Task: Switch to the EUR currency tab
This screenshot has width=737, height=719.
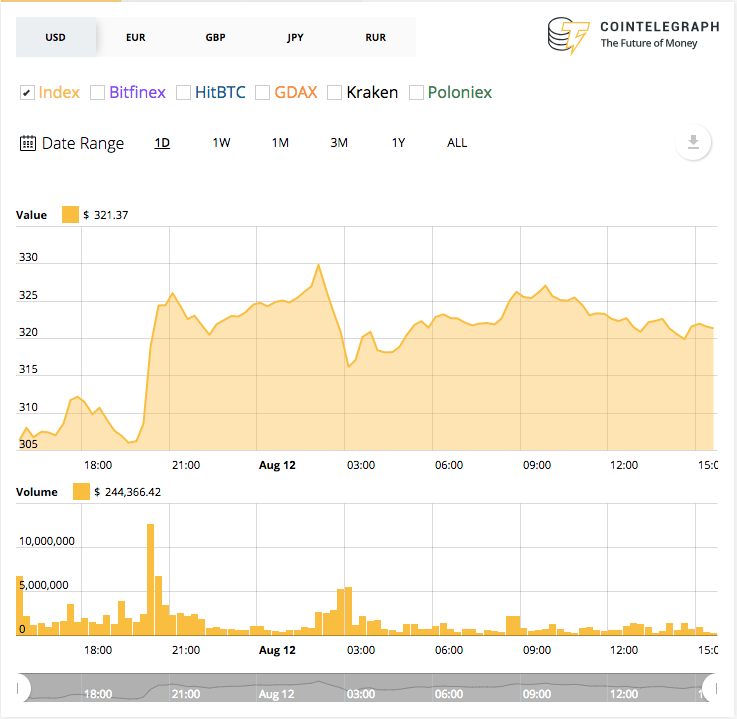Action: click(x=136, y=37)
